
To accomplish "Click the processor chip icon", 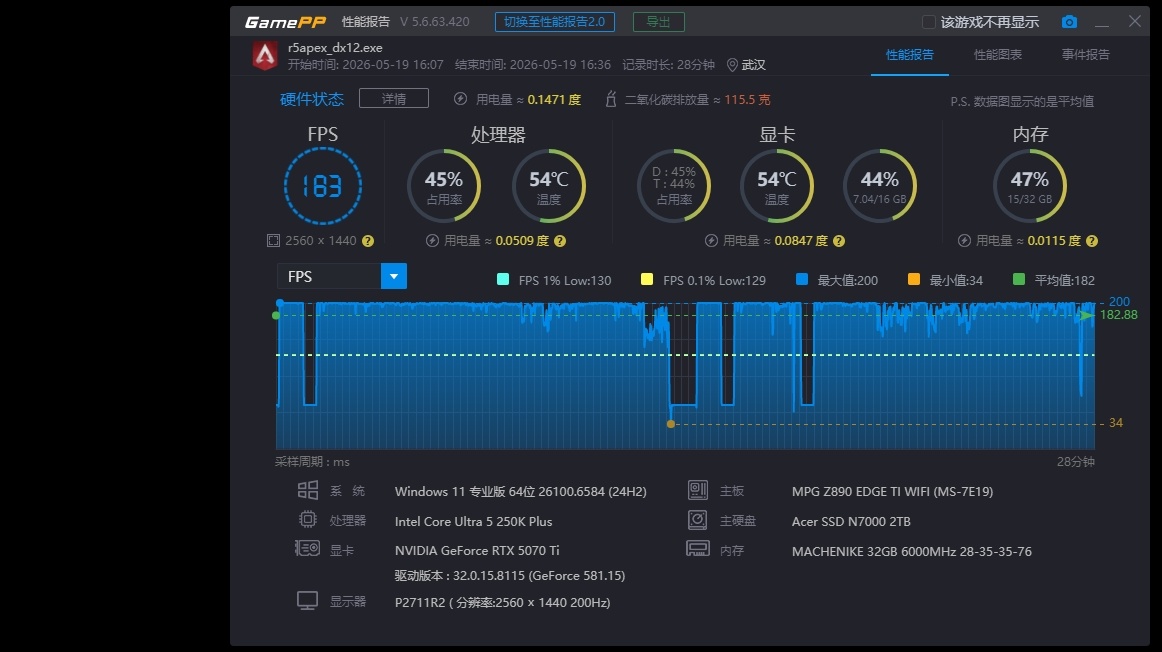I will click(x=308, y=519).
